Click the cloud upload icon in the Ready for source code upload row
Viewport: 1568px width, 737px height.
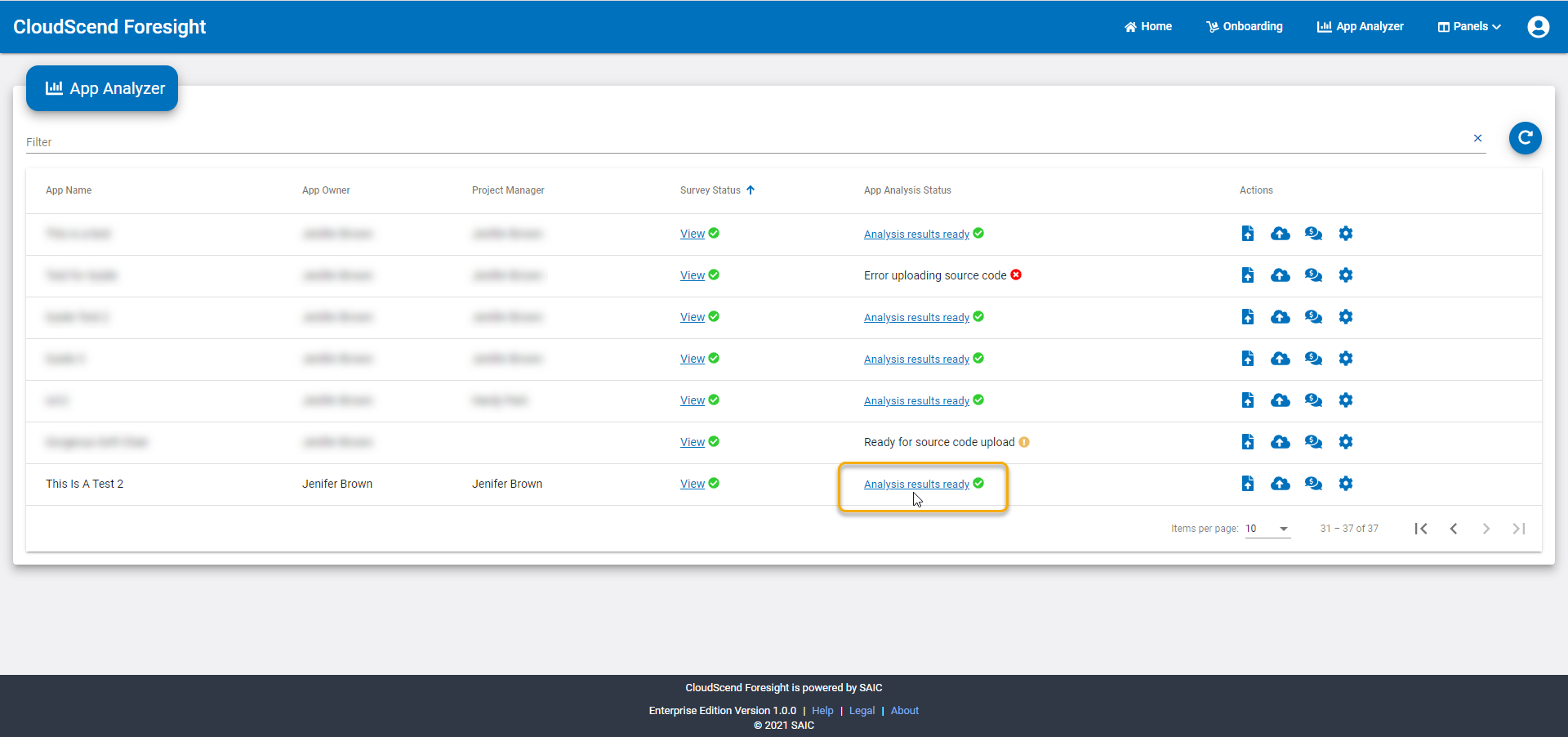[x=1281, y=442]
